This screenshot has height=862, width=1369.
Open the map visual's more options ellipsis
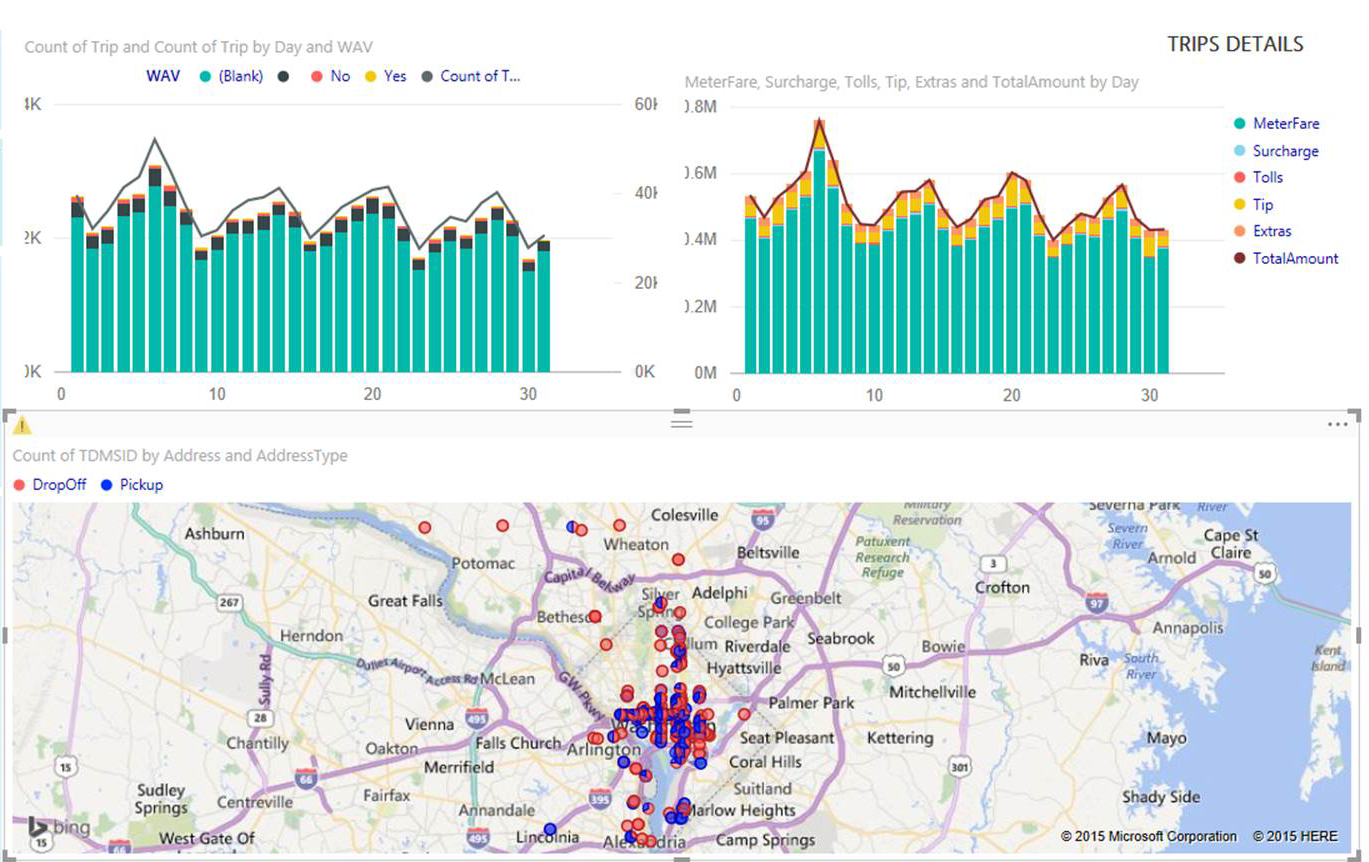tap(1337, 425)
